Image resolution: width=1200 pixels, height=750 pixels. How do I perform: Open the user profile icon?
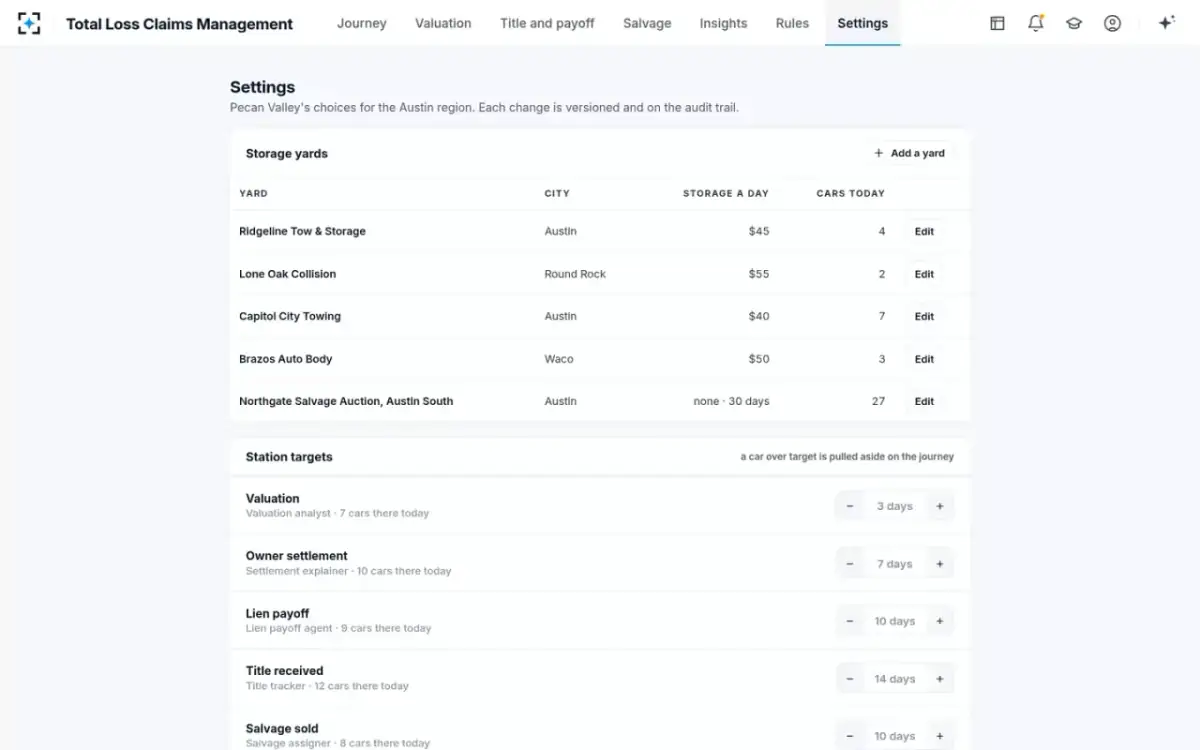point(1112,23)
